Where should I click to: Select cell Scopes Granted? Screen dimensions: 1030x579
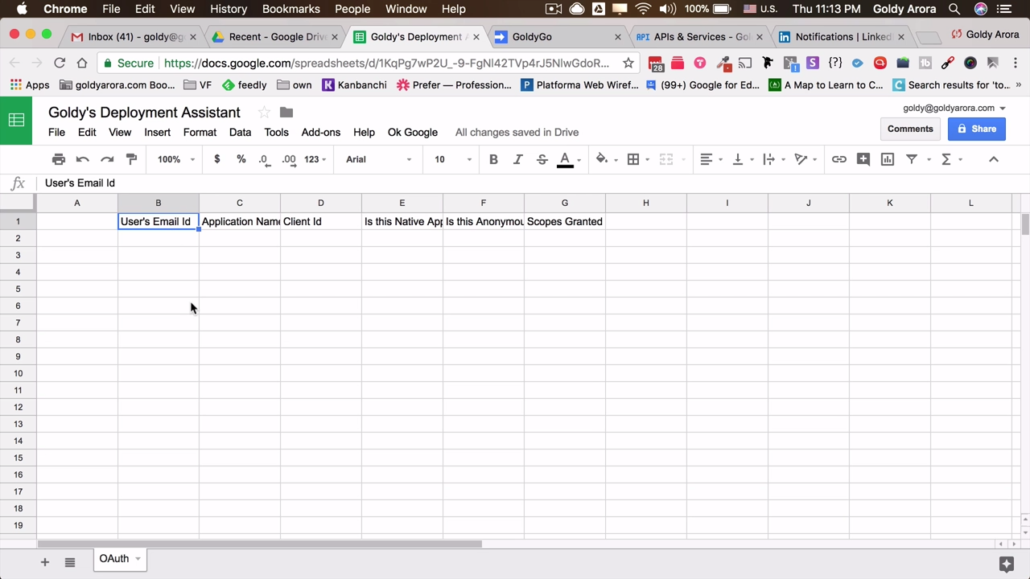click(x=565, y=221)
